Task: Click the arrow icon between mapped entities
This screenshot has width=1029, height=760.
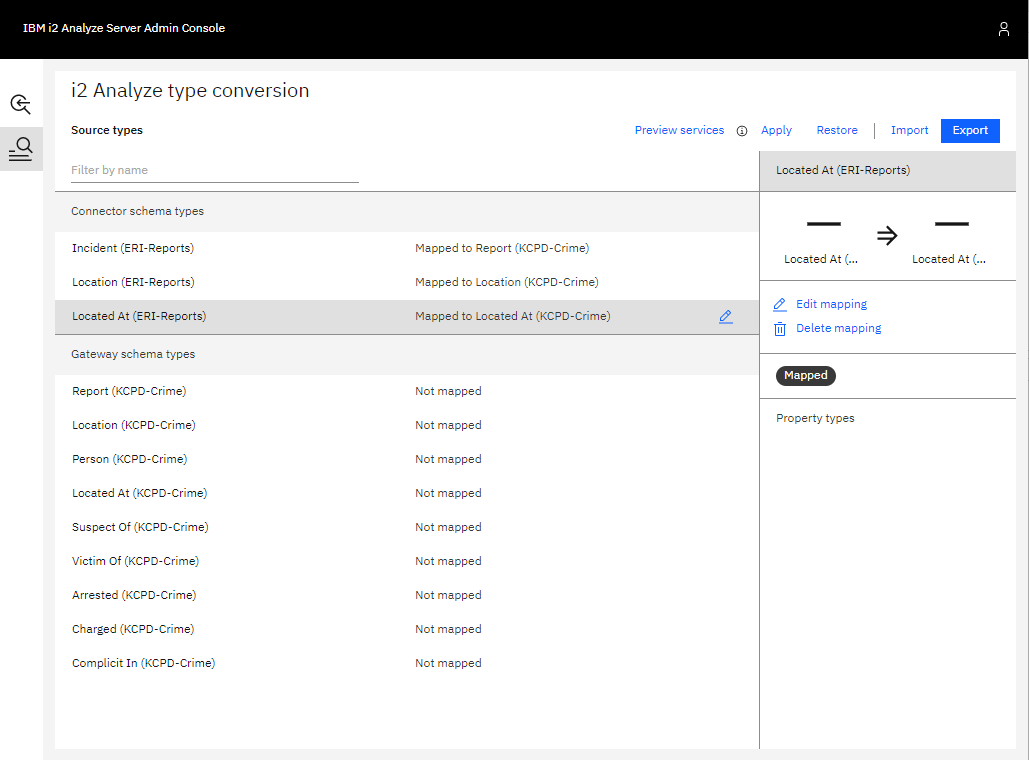Action: [887, 236]
